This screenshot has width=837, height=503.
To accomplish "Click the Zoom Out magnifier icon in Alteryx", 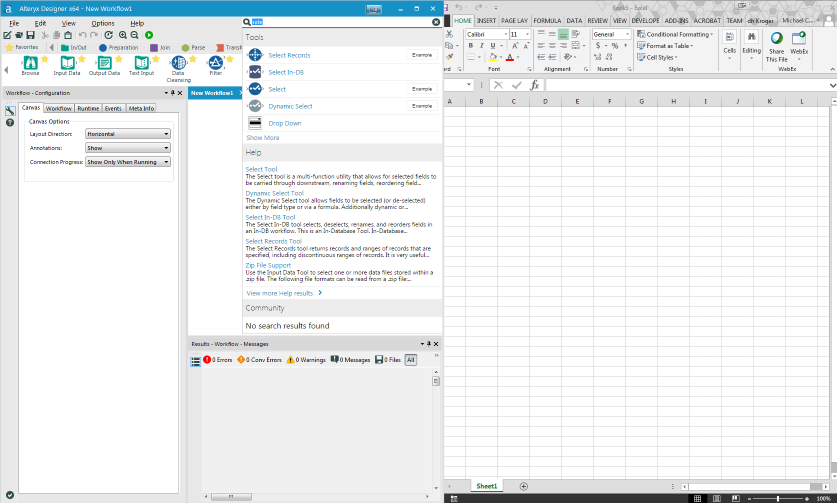I will click(x=135, y=35).
